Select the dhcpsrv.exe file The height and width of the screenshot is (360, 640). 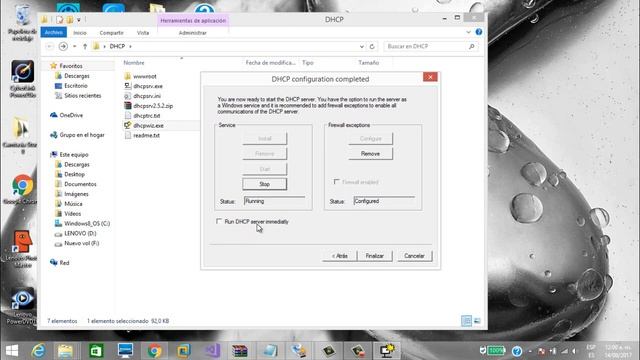pos(148,86)
